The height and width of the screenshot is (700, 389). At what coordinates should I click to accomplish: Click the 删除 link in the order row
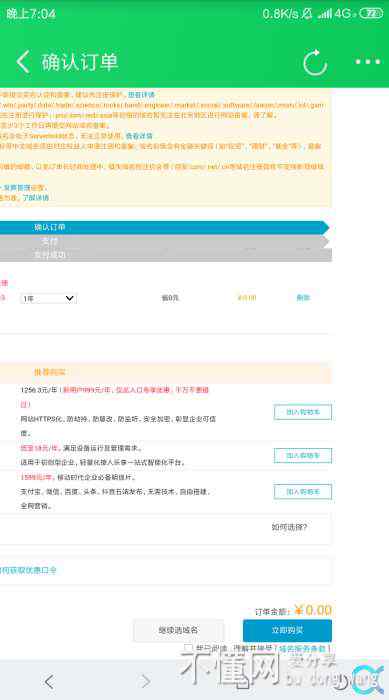303,298
